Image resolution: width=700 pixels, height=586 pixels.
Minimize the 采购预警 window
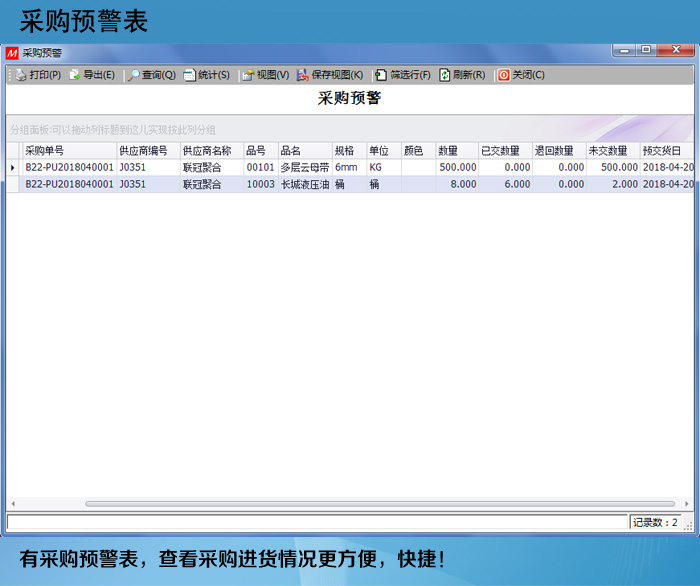point(625,50)
